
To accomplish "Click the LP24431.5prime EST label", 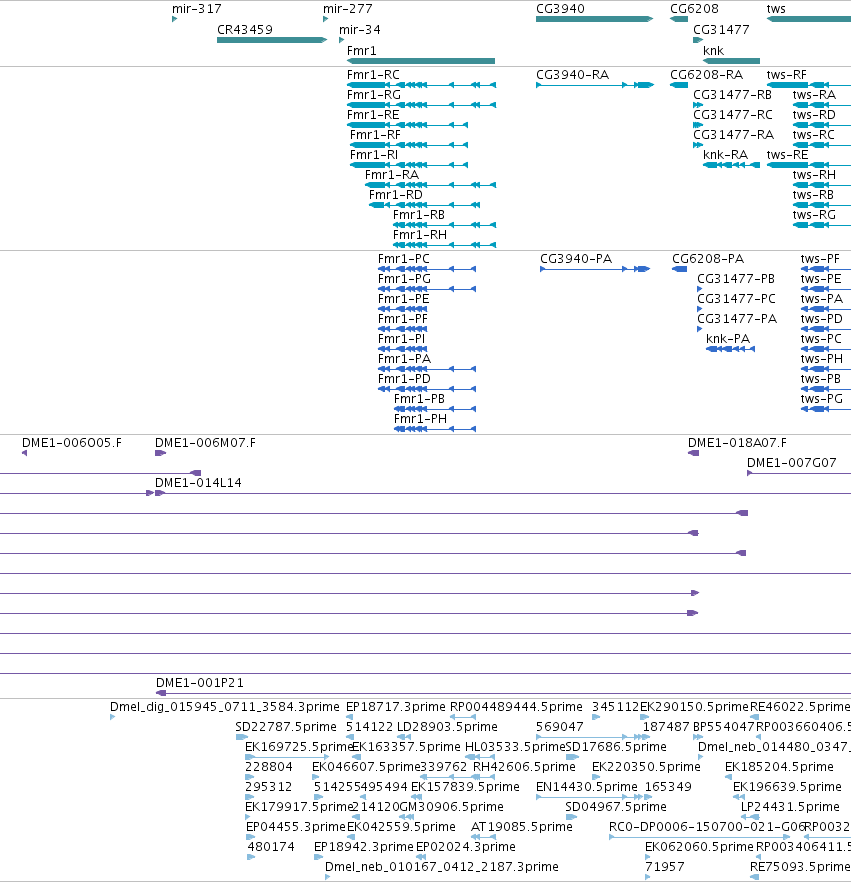I will tap(790, 807).
